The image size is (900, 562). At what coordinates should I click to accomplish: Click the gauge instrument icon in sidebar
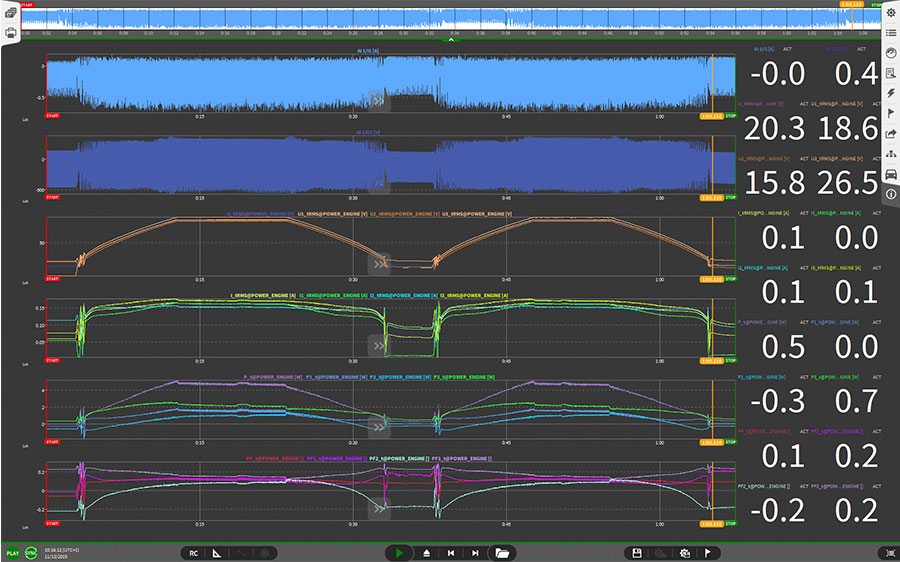click(890, 52)
